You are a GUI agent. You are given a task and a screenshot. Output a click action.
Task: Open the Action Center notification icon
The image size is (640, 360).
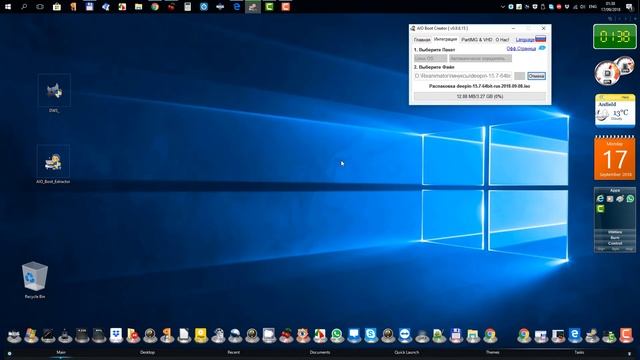click(x=630, y=7)
